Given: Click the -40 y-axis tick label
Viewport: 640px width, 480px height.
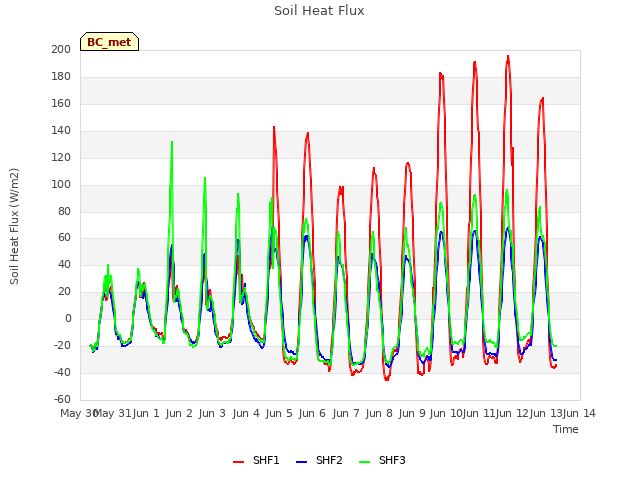Looking at the screenshot, I should pyautogui.click(x=62, y=372).
